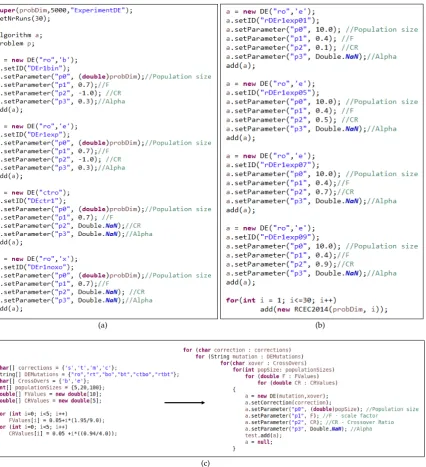This screenshot has height=467, width=426.
Task: Click the for(int i = 1; i<=30; i++) line
Action: point(281,300)
